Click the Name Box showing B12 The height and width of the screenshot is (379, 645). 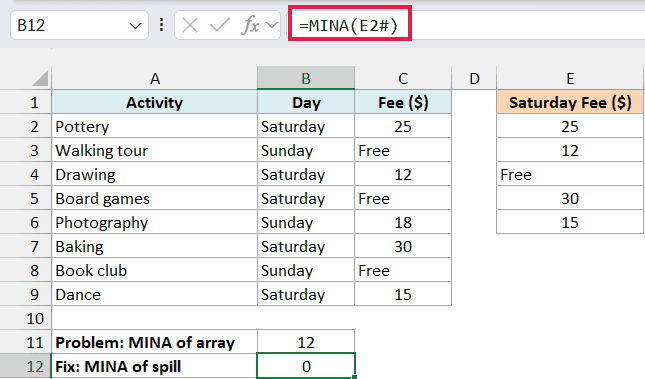coord(79,26)
